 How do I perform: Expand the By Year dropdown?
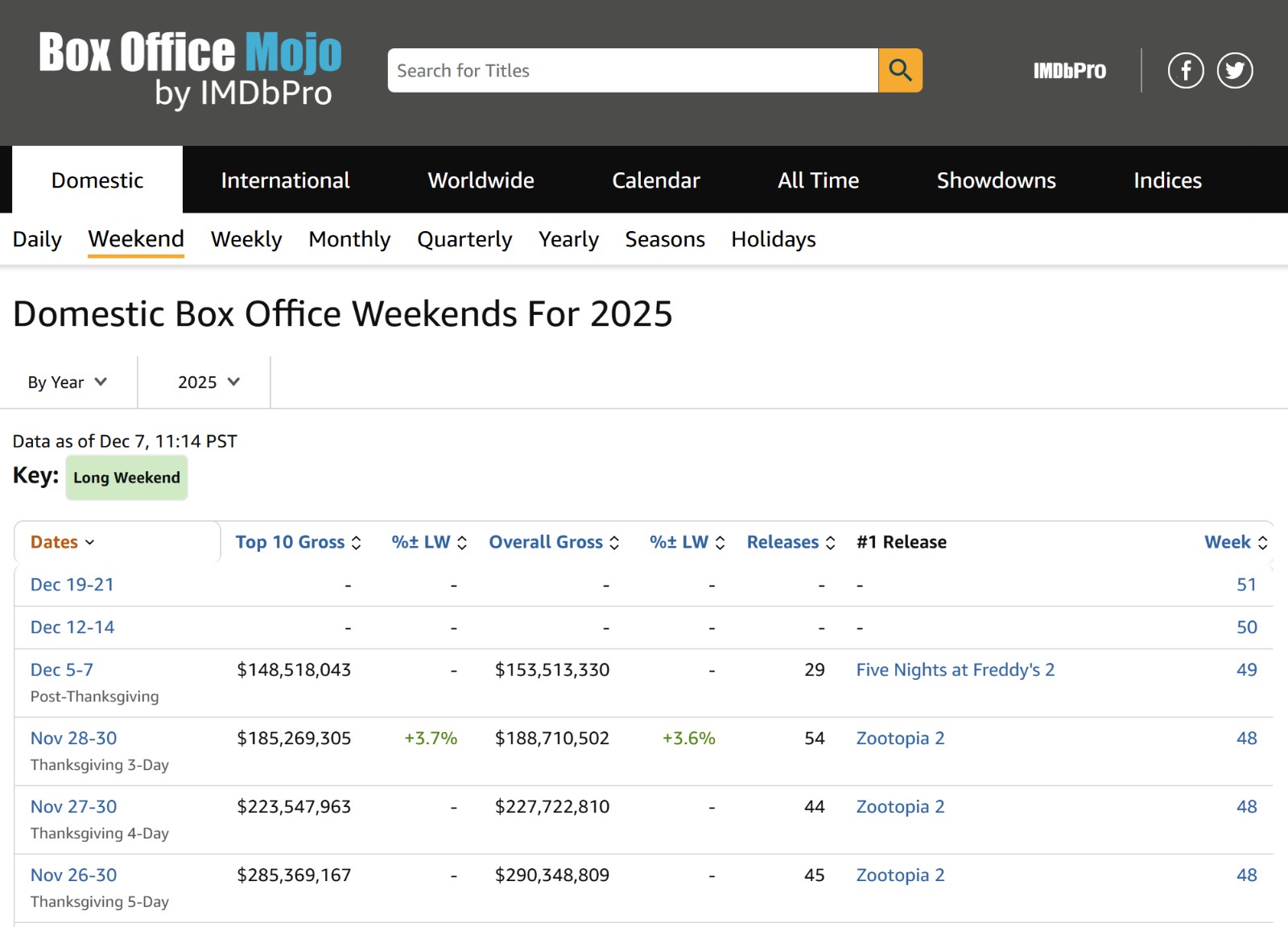pyautogui.click(x=68, y=383)
